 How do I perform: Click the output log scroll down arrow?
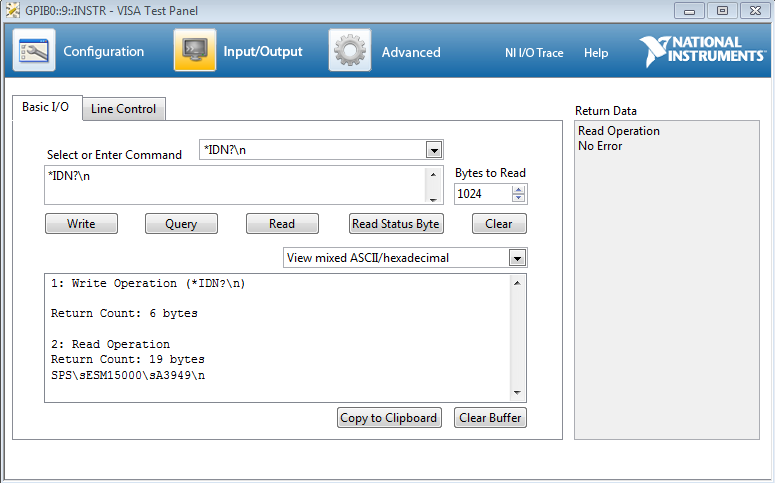[x=517, y=393]
